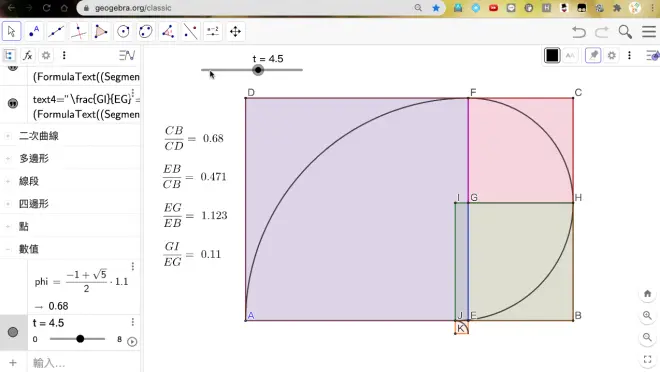This screenshot has height=372, width=660.
Task: Expand the 線段 category
Action: 8,181
